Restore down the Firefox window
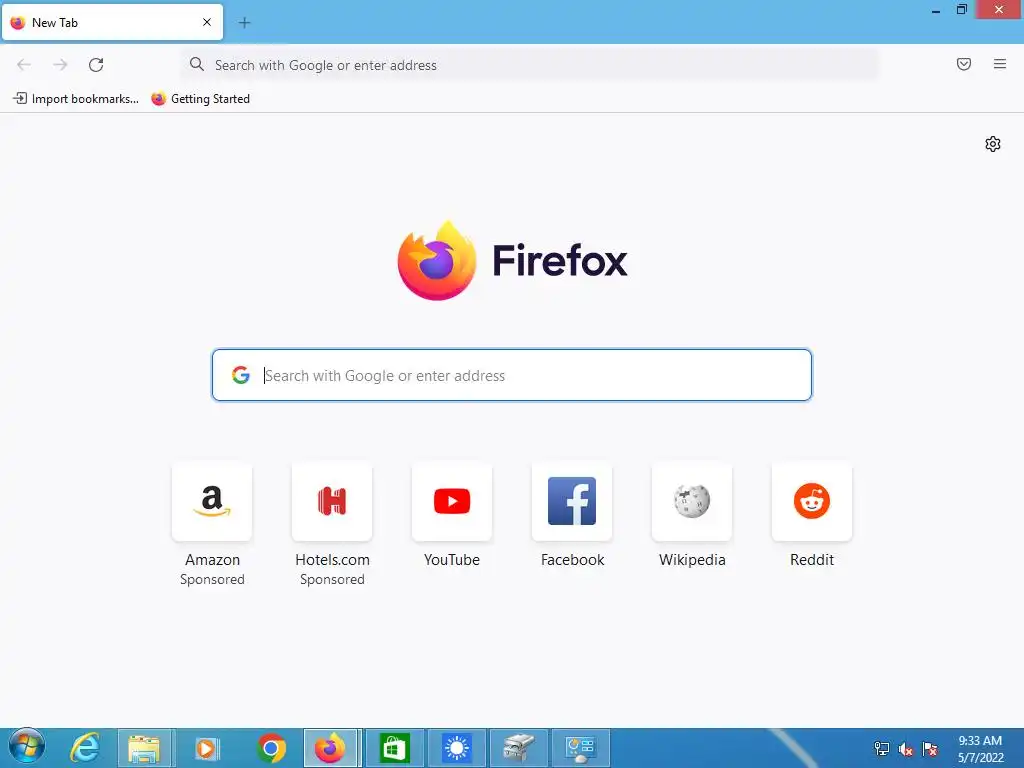1024x768 pixels. [961, 10]
